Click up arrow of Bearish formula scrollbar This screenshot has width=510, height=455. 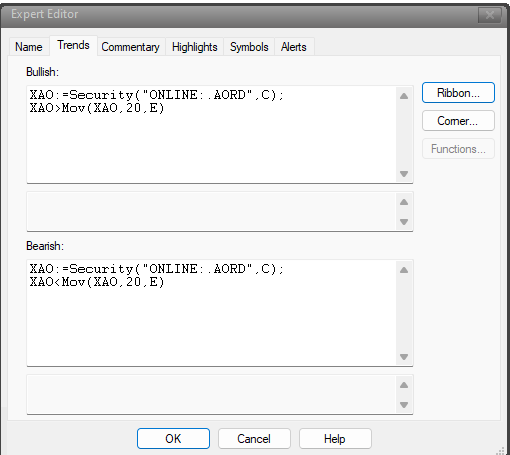click(404, 270)
